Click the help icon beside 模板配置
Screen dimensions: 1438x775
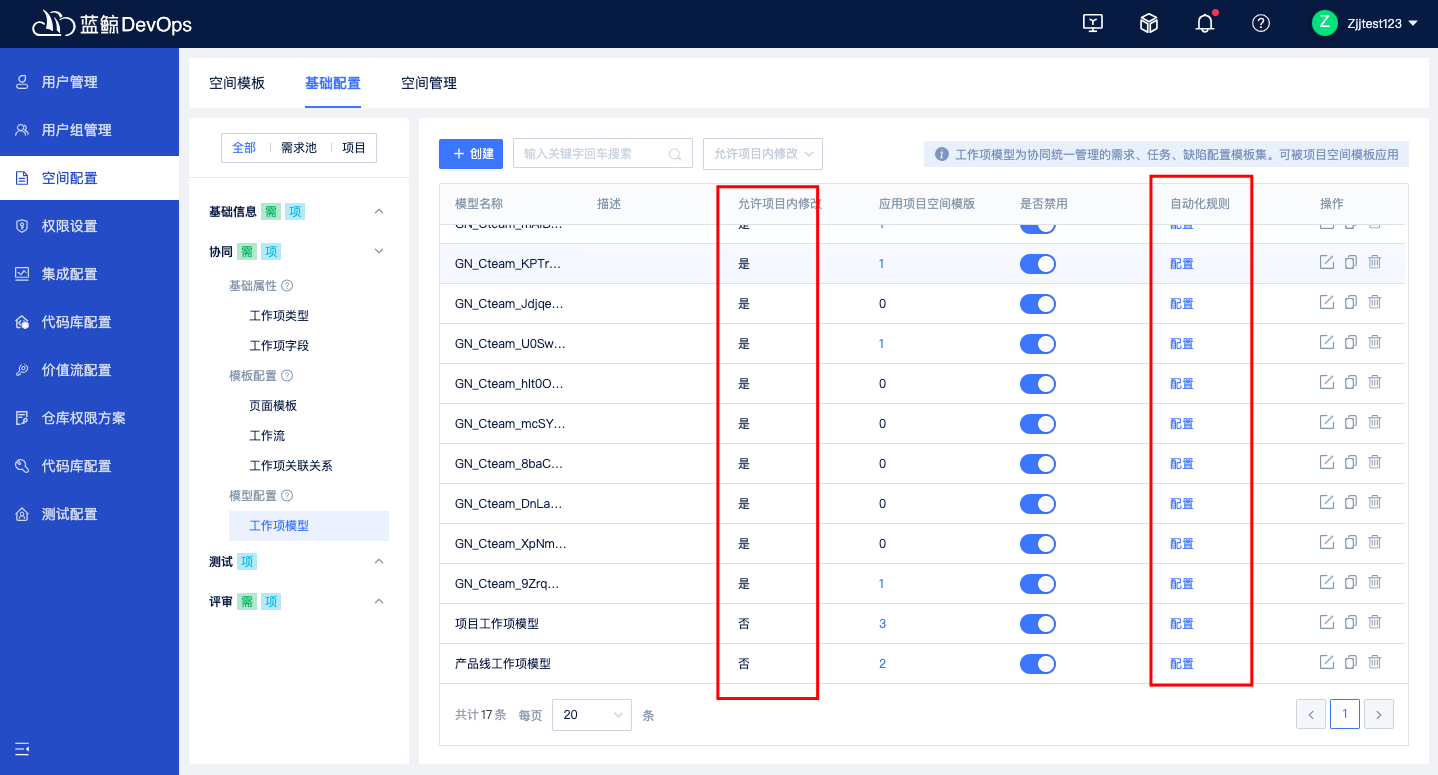point(287,376)
